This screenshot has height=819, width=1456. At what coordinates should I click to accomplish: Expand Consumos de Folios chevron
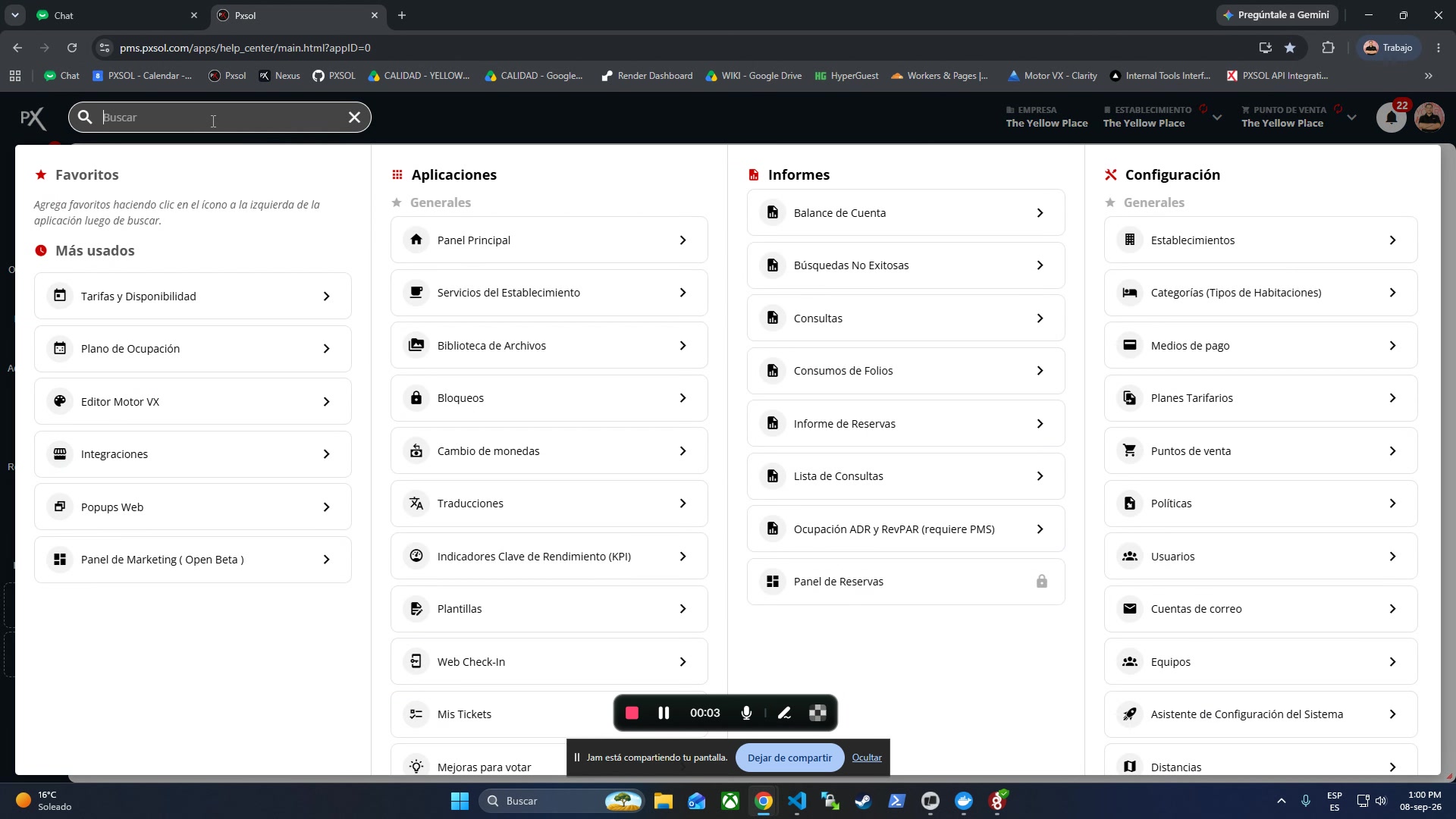click(1040, 371)
